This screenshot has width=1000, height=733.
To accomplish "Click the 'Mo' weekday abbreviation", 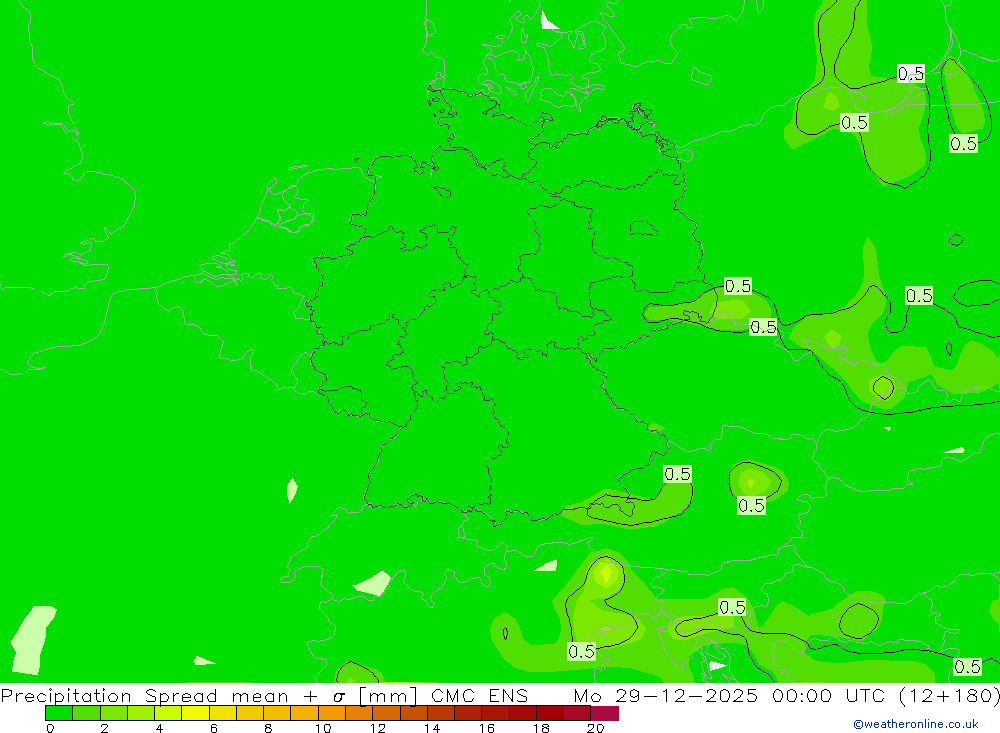I will [x=587, y=695].
